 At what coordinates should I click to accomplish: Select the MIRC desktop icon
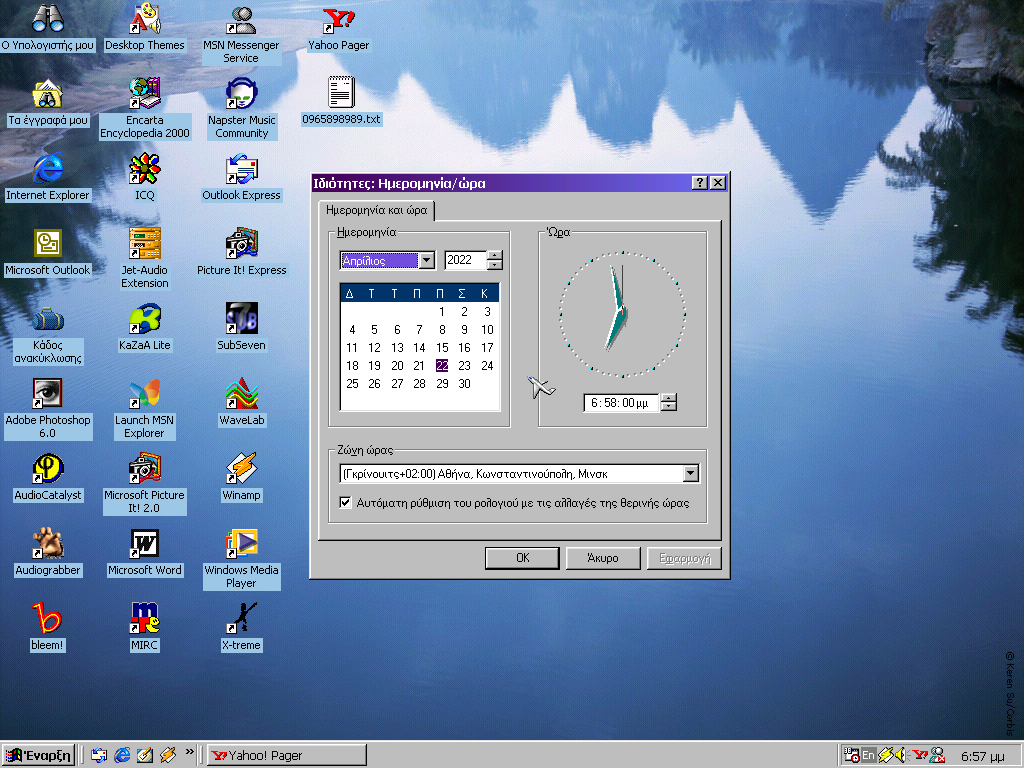pyautogui.click(x=144, y=619)
